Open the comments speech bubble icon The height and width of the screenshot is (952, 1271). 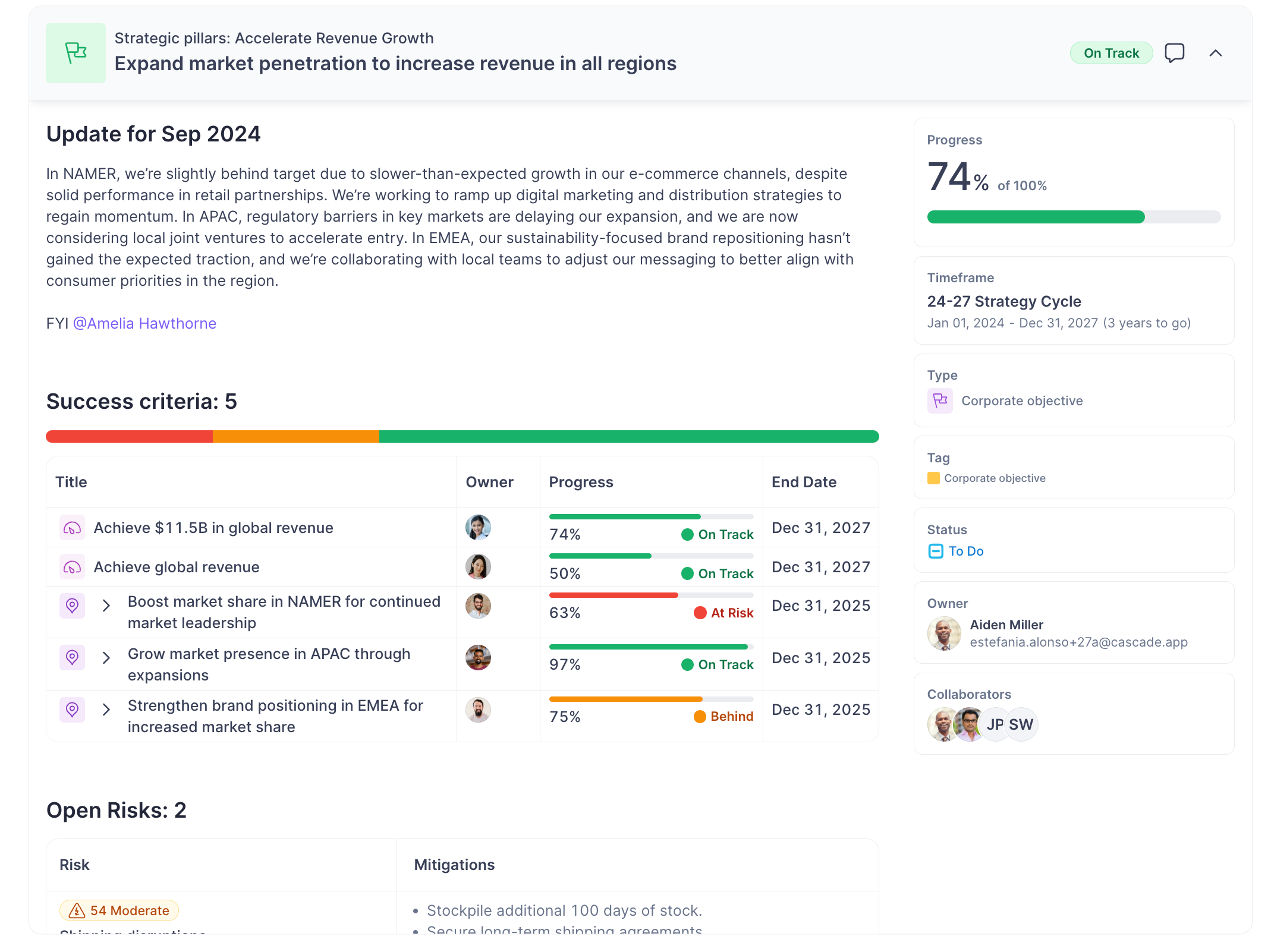[1174, 53]
